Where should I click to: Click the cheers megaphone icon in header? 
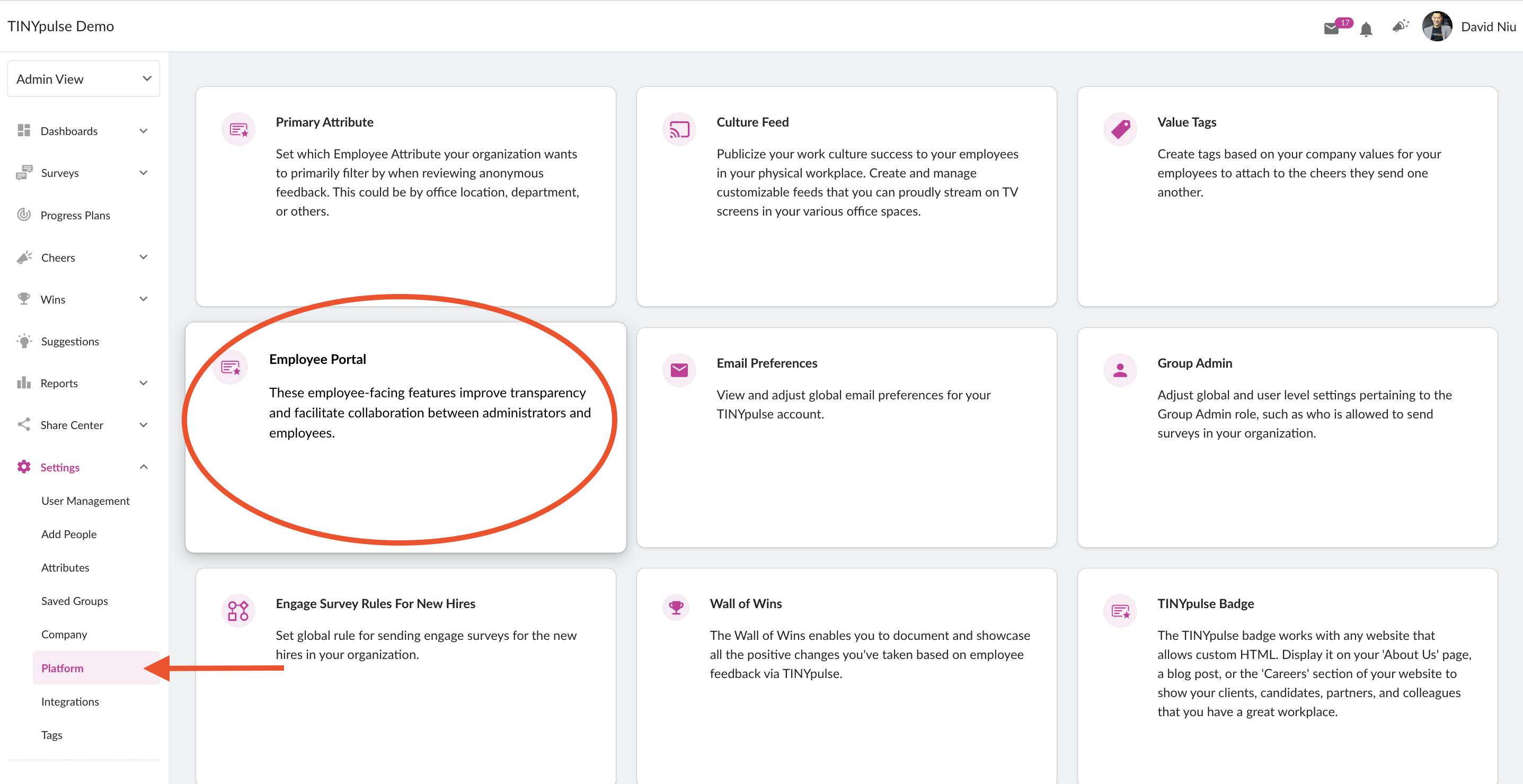click(1400, 26)
